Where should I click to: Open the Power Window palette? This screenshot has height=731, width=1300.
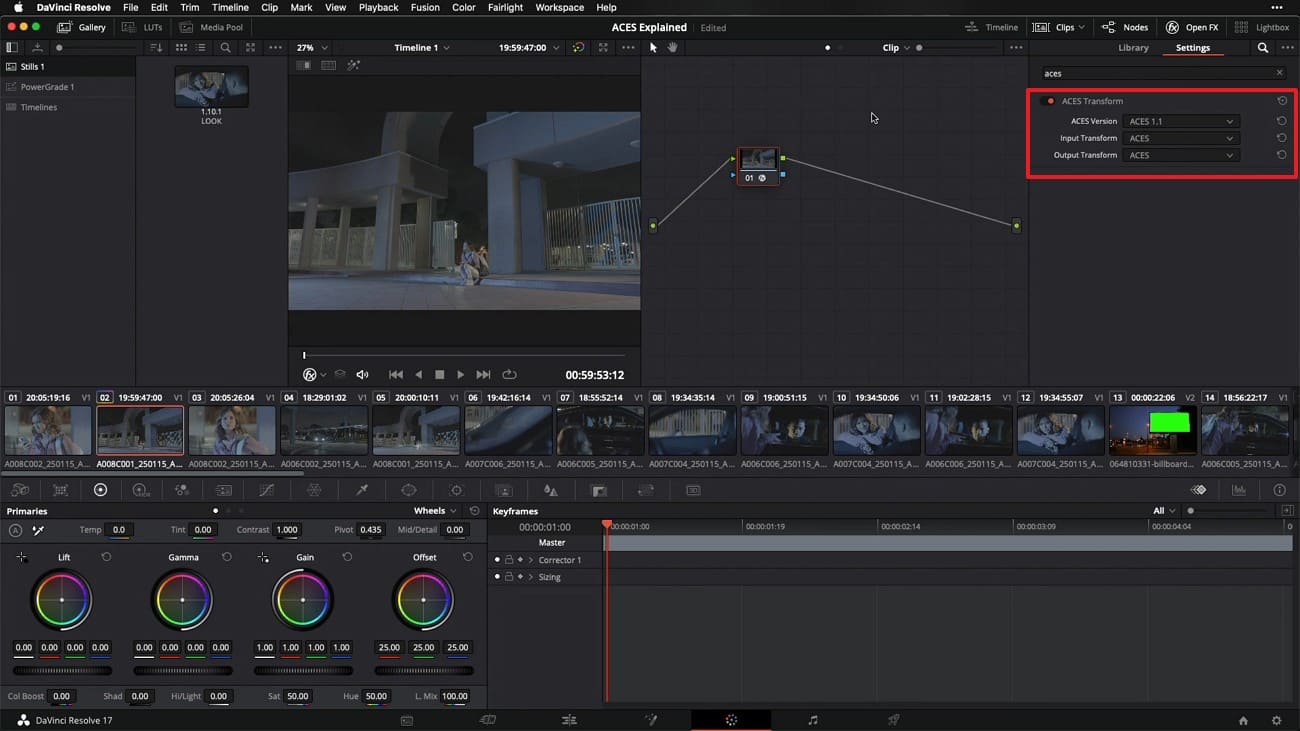[409, 490]
